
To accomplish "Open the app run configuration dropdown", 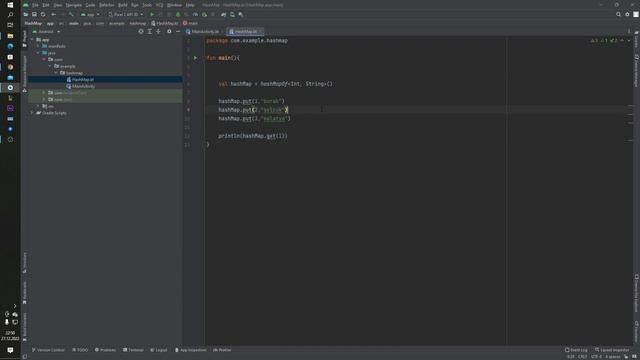I will 90,14.
